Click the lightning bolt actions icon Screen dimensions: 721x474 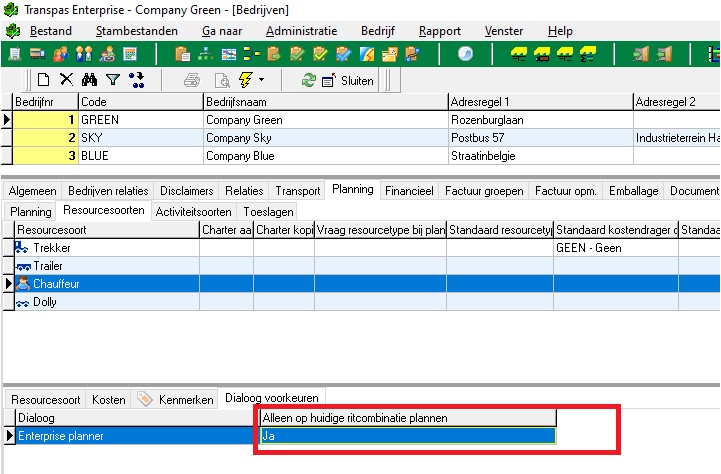(x=245, y=80)
